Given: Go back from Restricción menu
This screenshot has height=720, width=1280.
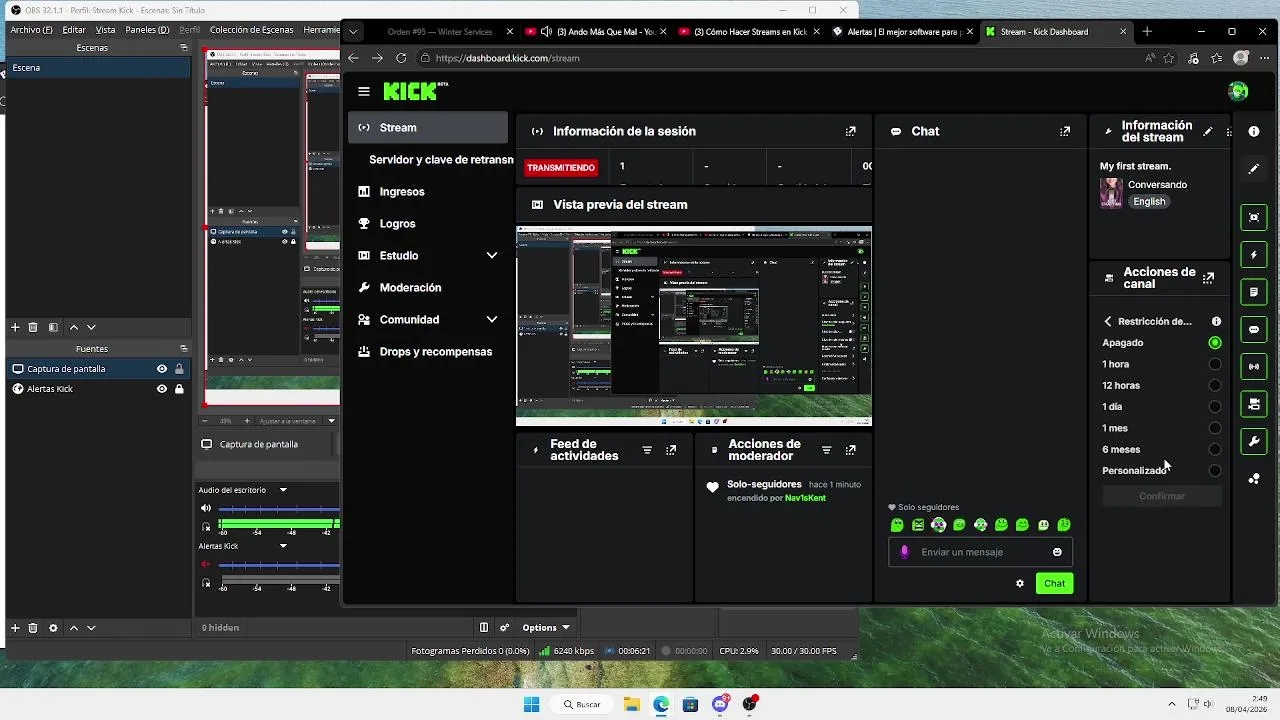Looking at the screenshot, I should 1108,322.
